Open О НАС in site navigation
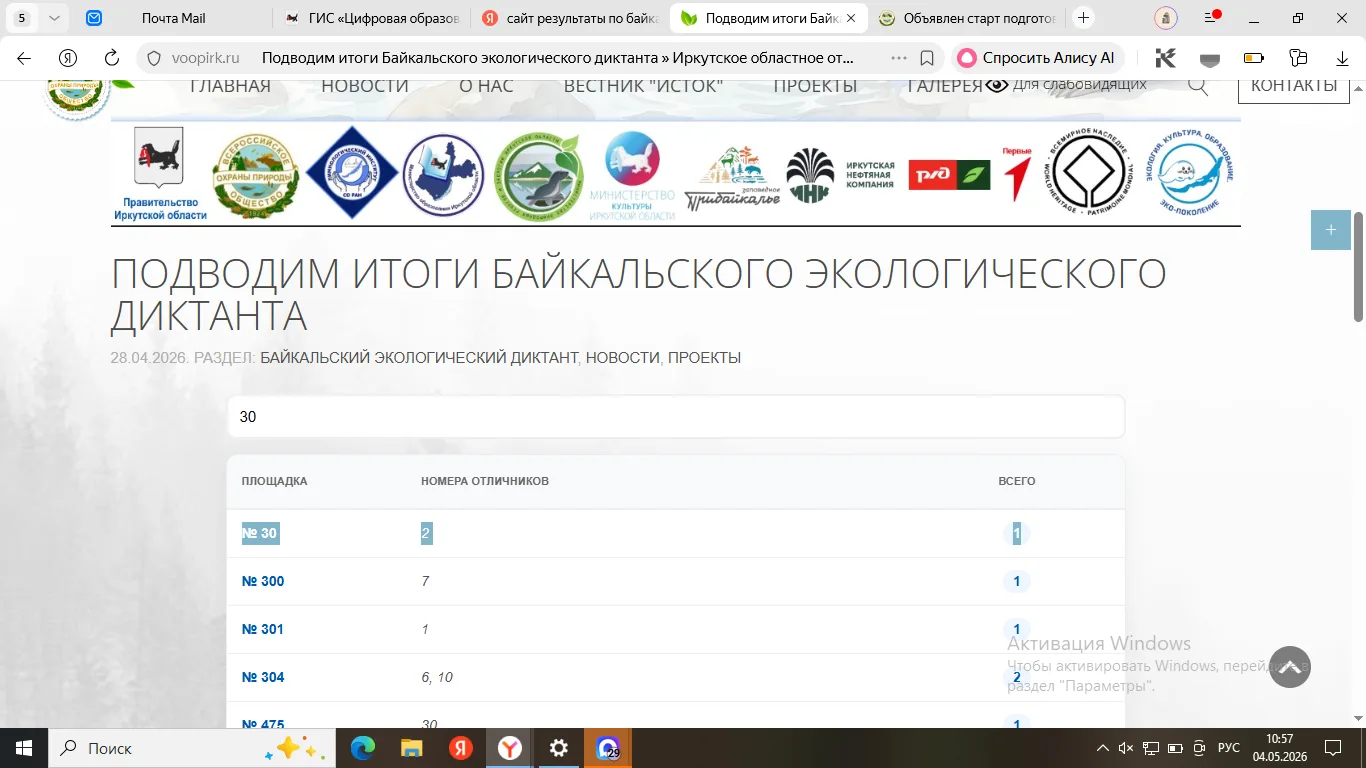 pyautogui.click(x=486, y=86)
